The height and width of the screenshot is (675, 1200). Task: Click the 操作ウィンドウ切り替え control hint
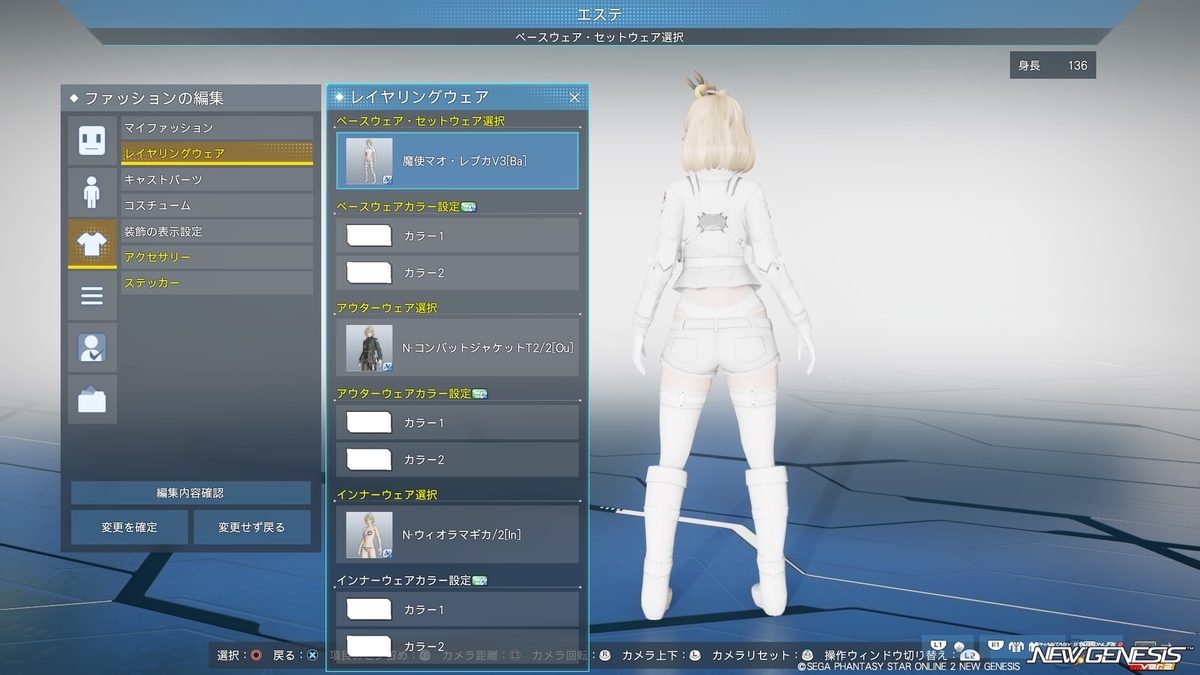point(901,656)
